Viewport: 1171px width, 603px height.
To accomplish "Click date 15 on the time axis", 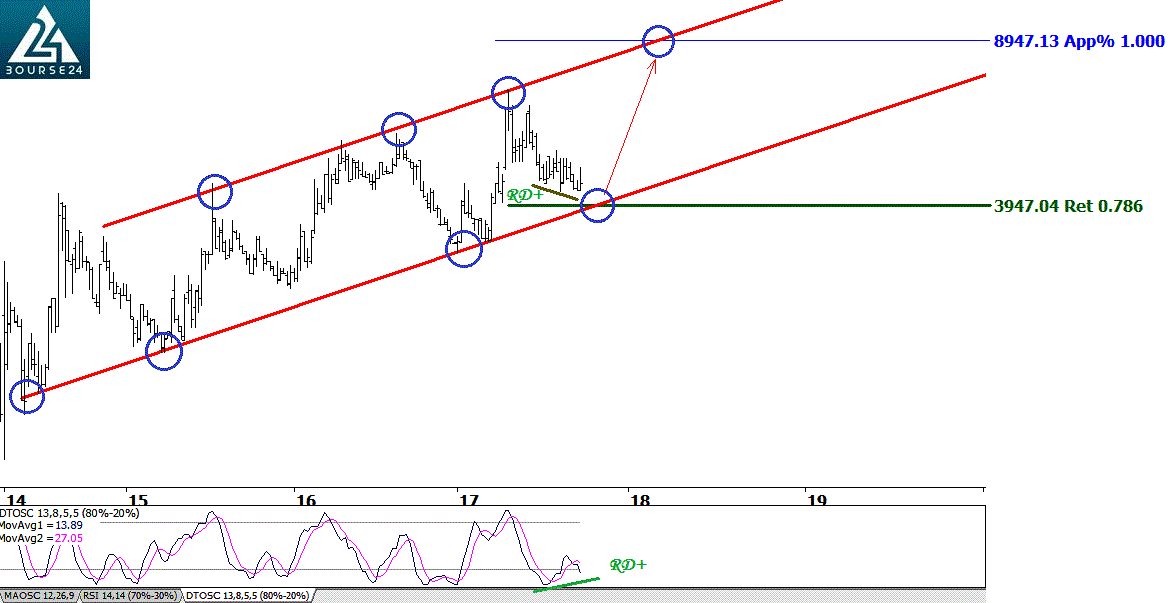I will (x=138, y=500).
